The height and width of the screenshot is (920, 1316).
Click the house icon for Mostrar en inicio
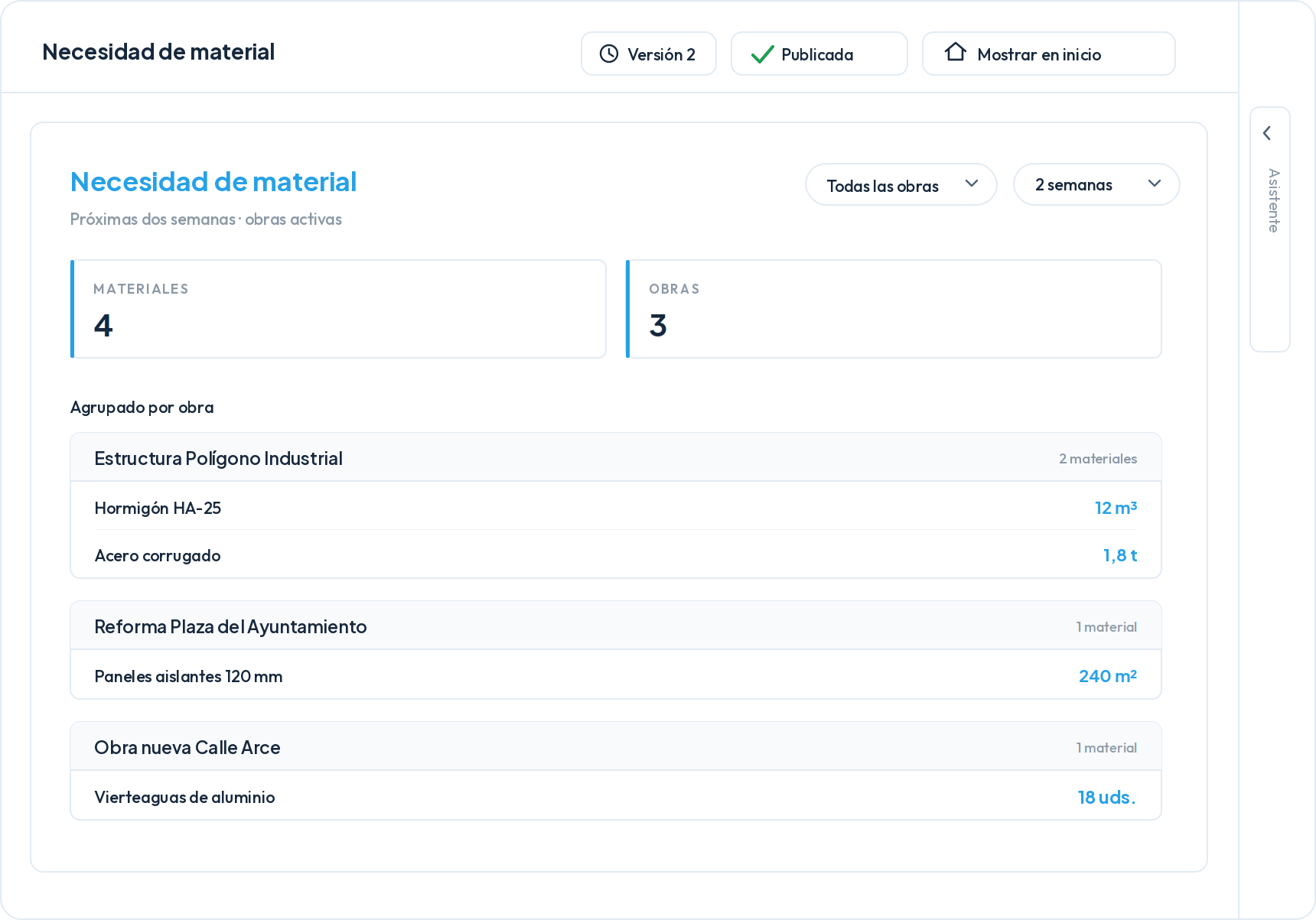[x=955, y=52]
